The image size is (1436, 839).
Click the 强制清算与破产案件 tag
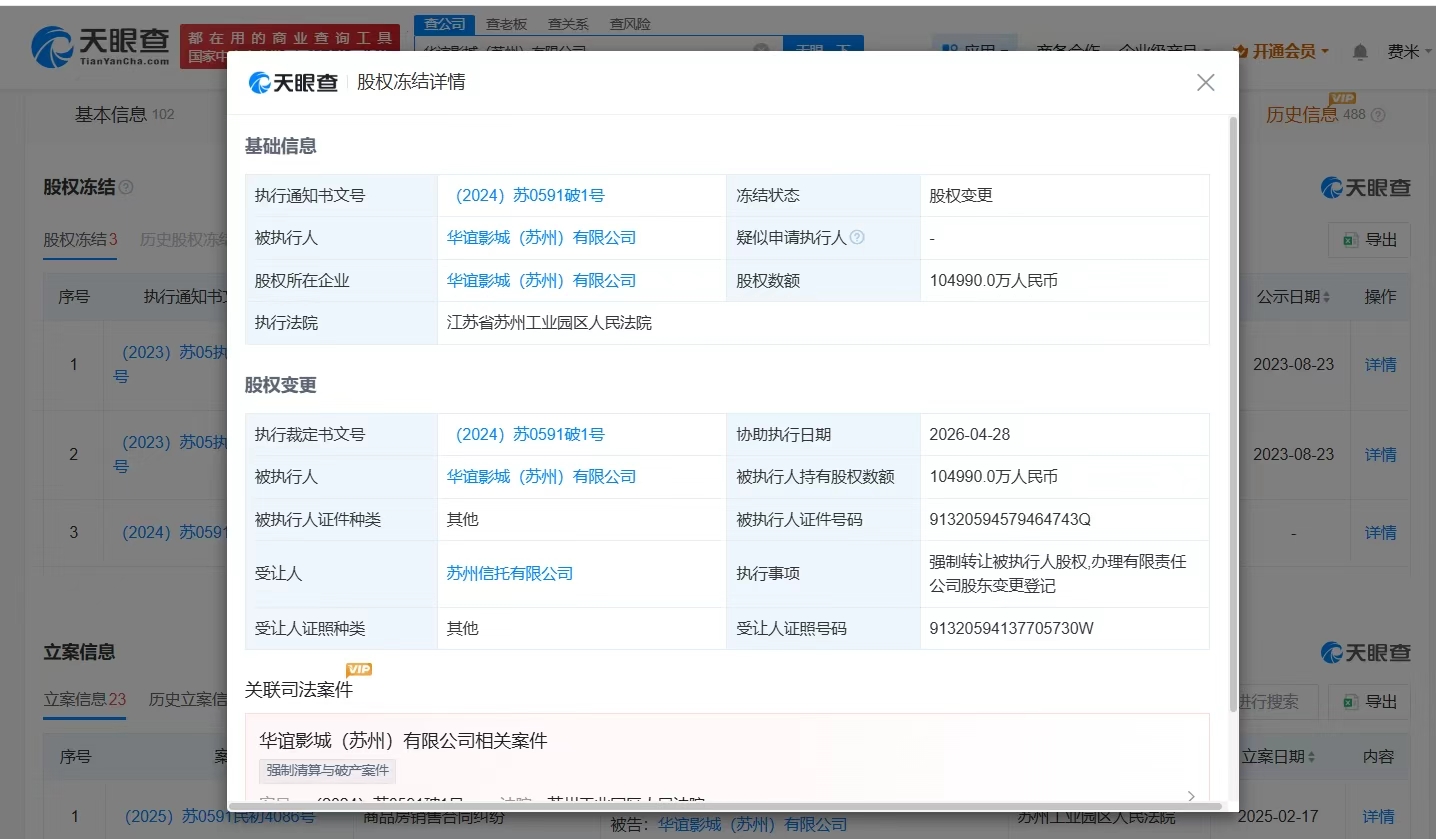(x=328, y=771)
